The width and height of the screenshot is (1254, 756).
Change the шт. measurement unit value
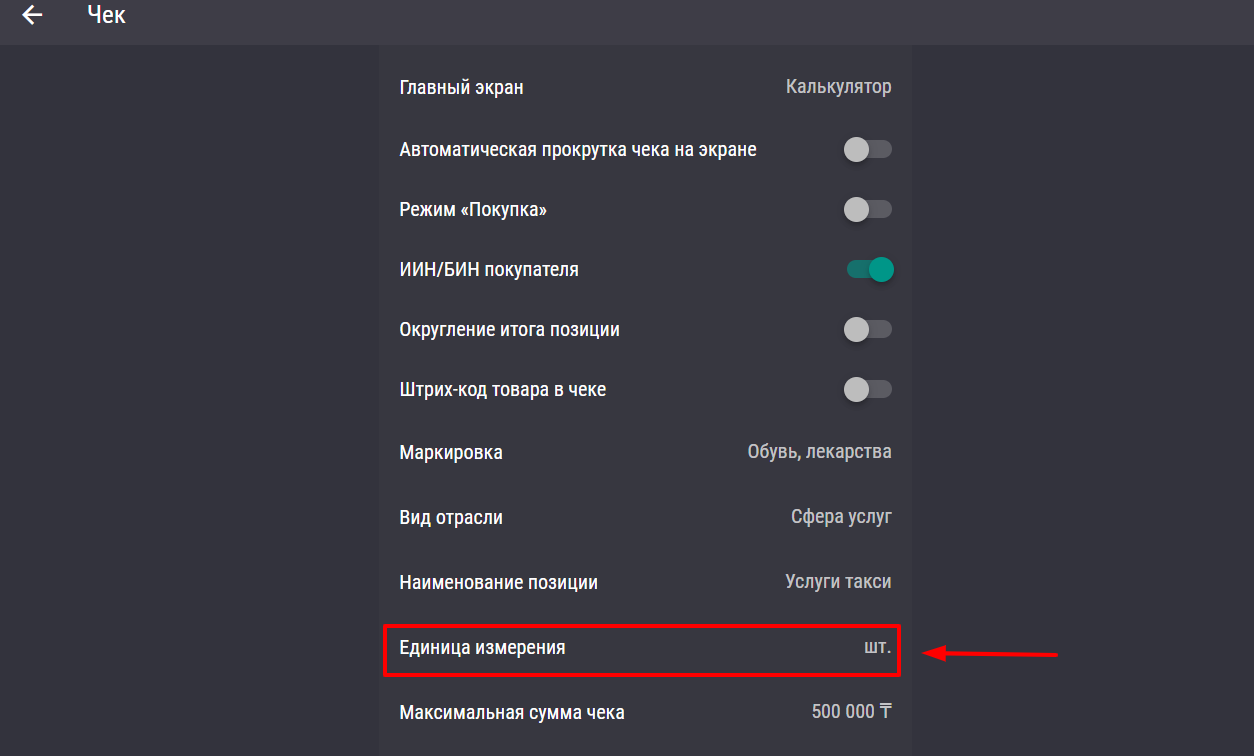(x=877, y=648)
